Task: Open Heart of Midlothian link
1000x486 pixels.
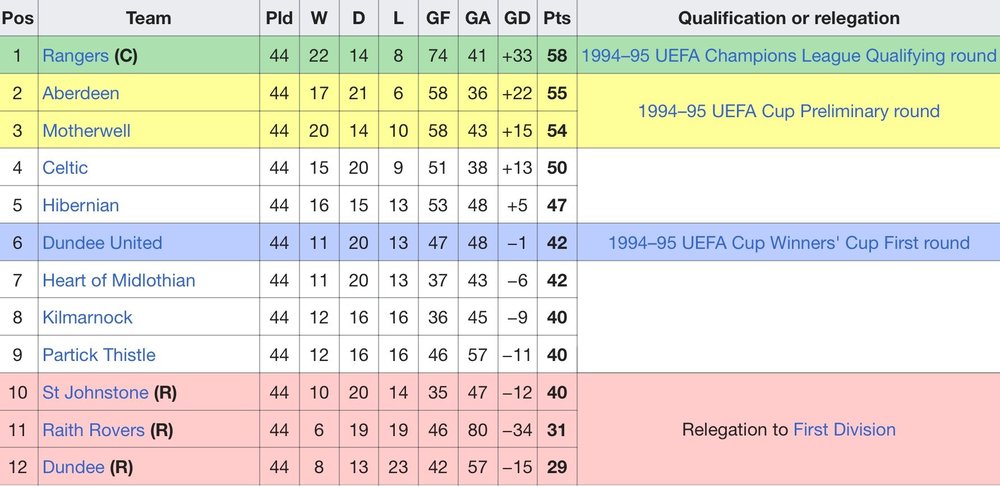Action: [118, 280]
